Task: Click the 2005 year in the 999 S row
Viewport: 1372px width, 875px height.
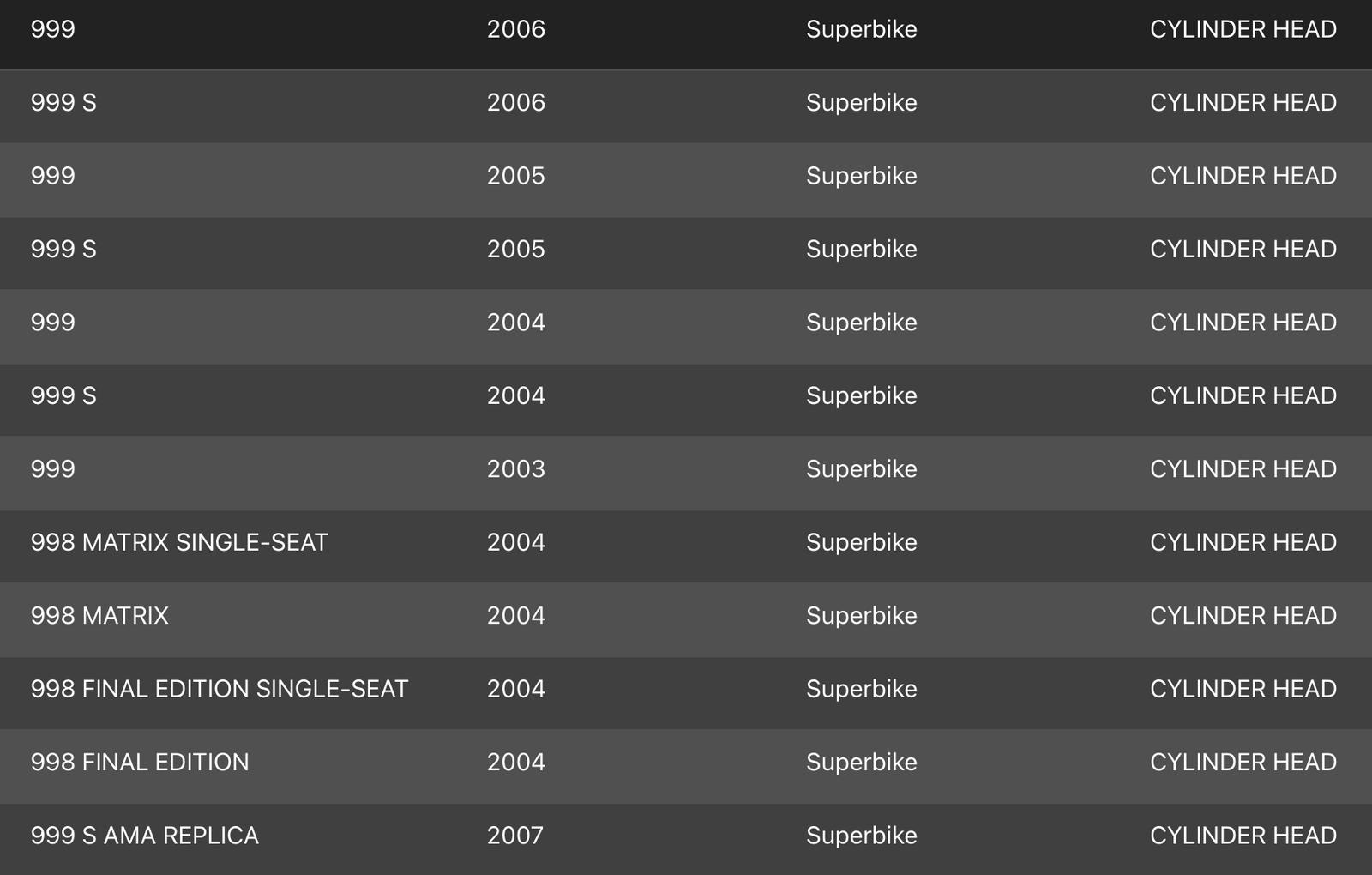Action: coord(516,250)
